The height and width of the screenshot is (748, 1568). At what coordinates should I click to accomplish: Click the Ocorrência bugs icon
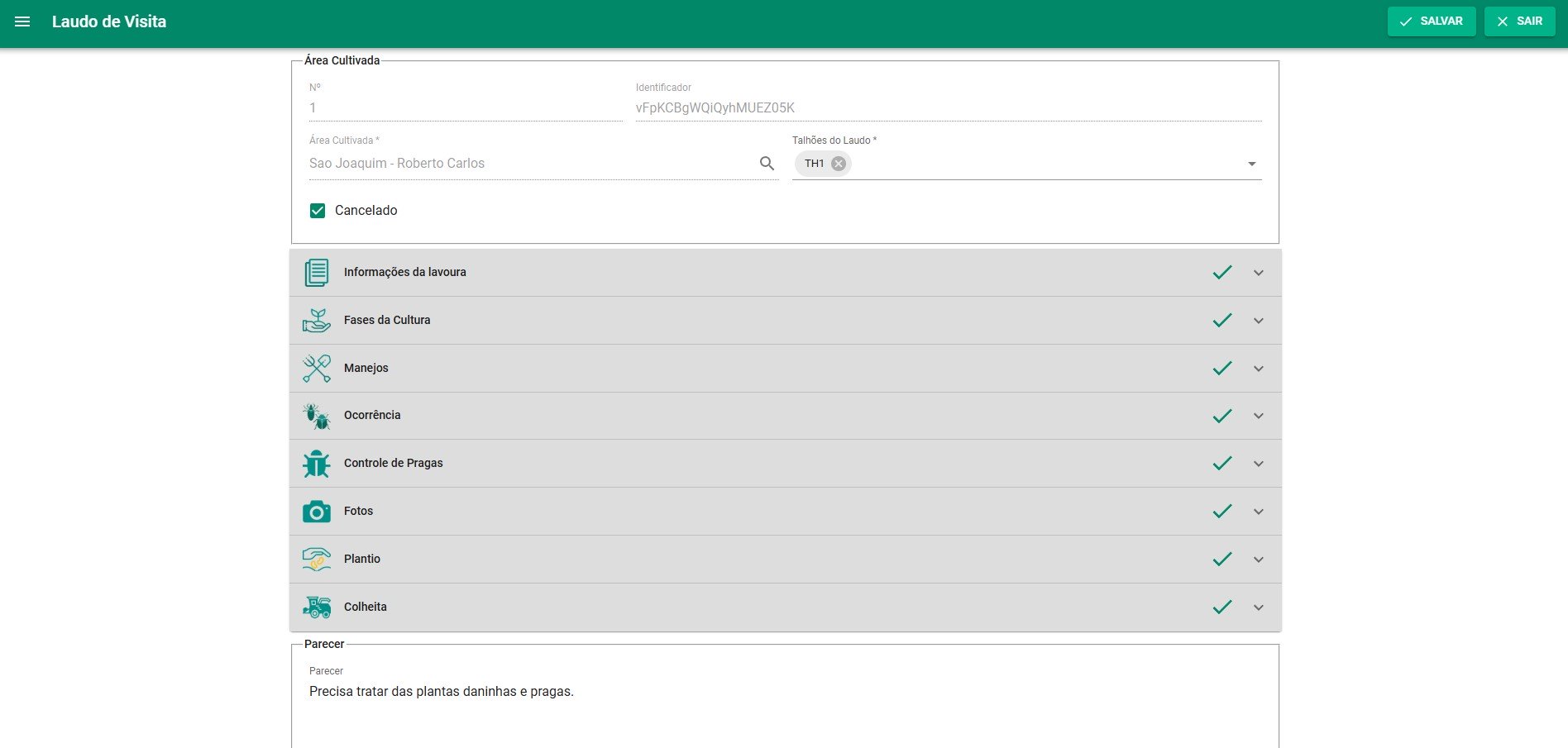316,416
